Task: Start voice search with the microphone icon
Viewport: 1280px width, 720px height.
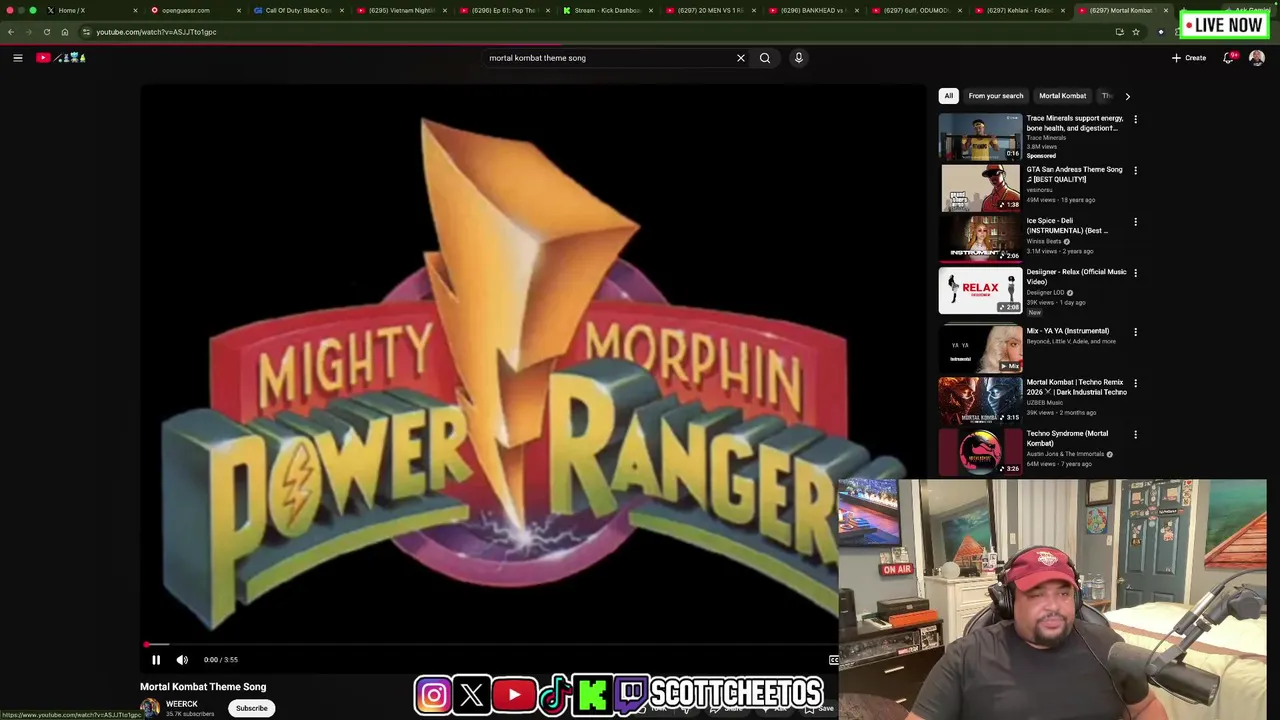Action: [x=799, y=58]
